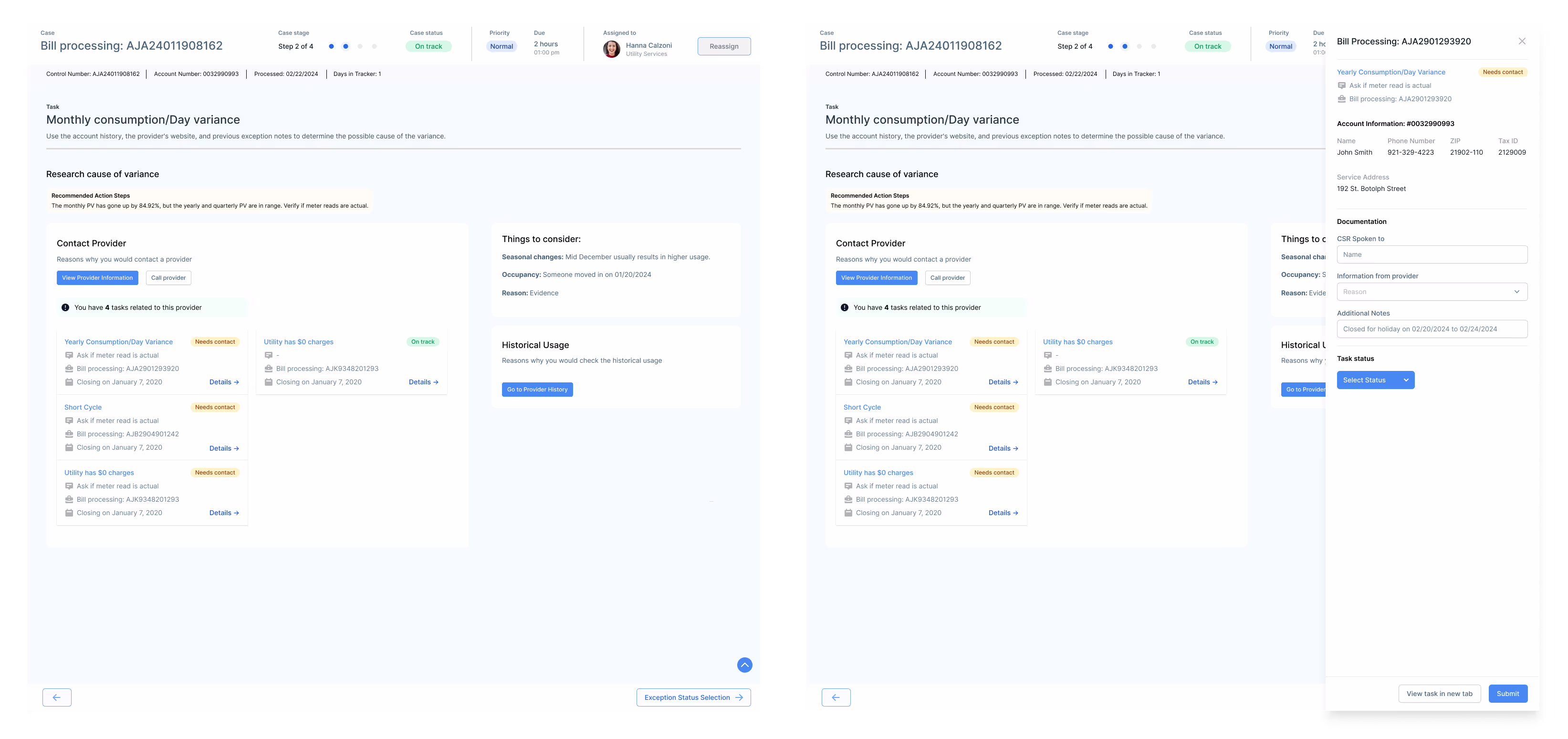Image resolution: width=1568 pixels, height=739 pixels.
Task: Click message icon in side panel task summary
Action: (x=1341, y=86)
